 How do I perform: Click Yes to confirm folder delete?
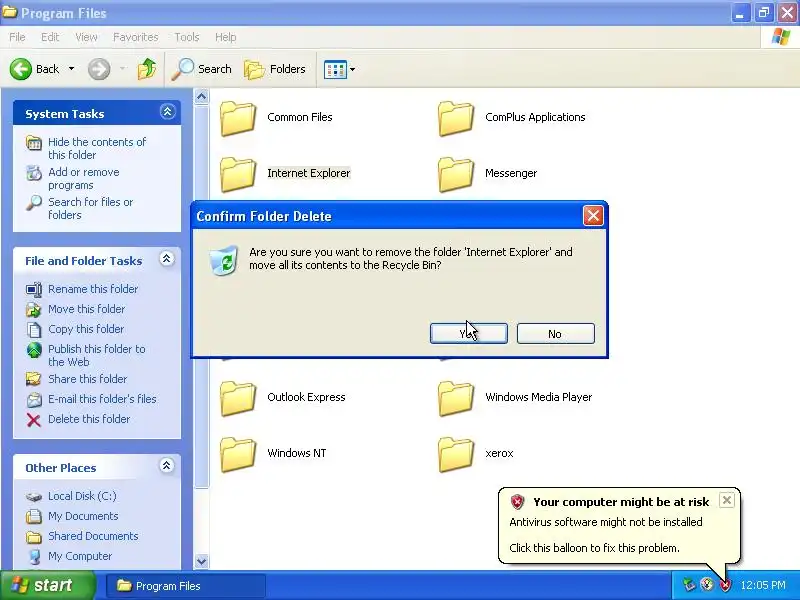coord(469,334)
